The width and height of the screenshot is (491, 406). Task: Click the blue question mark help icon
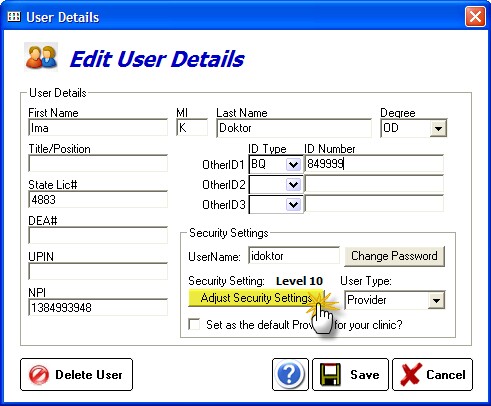point(290,374)
